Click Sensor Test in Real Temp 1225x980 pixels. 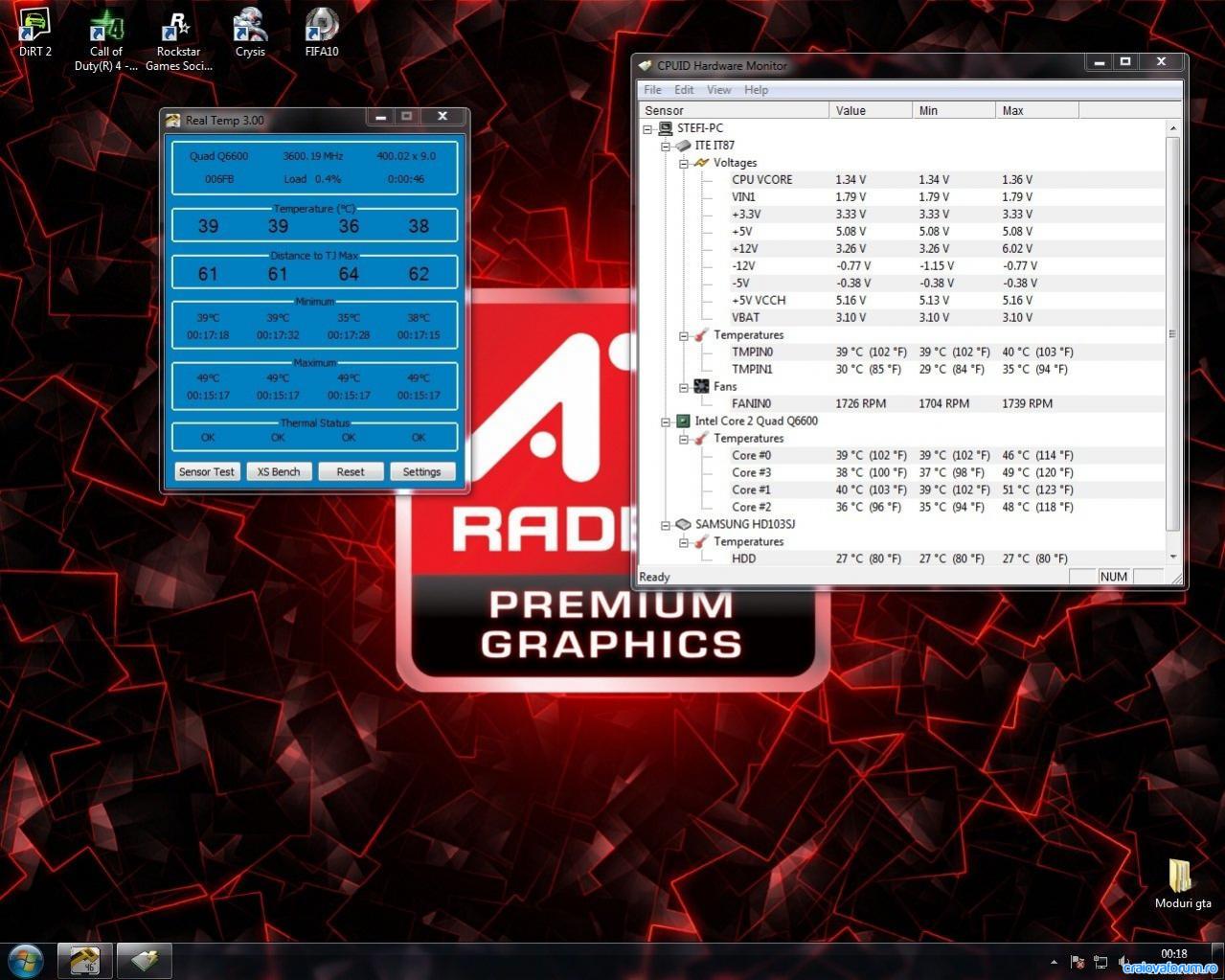click(x=207, y=471)
